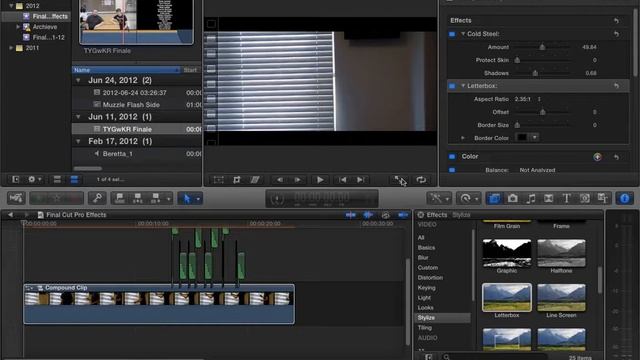Open the Retime speed menu
Screen dimensions: 640x360
pos(468,198)
